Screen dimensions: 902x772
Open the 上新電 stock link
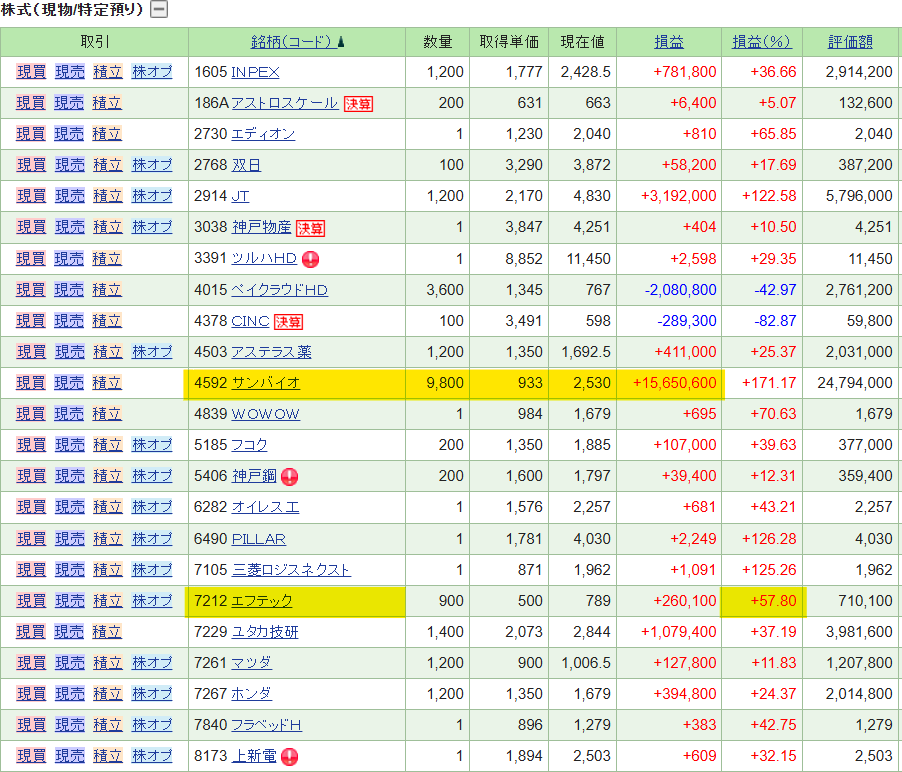[x=254, y=756]
